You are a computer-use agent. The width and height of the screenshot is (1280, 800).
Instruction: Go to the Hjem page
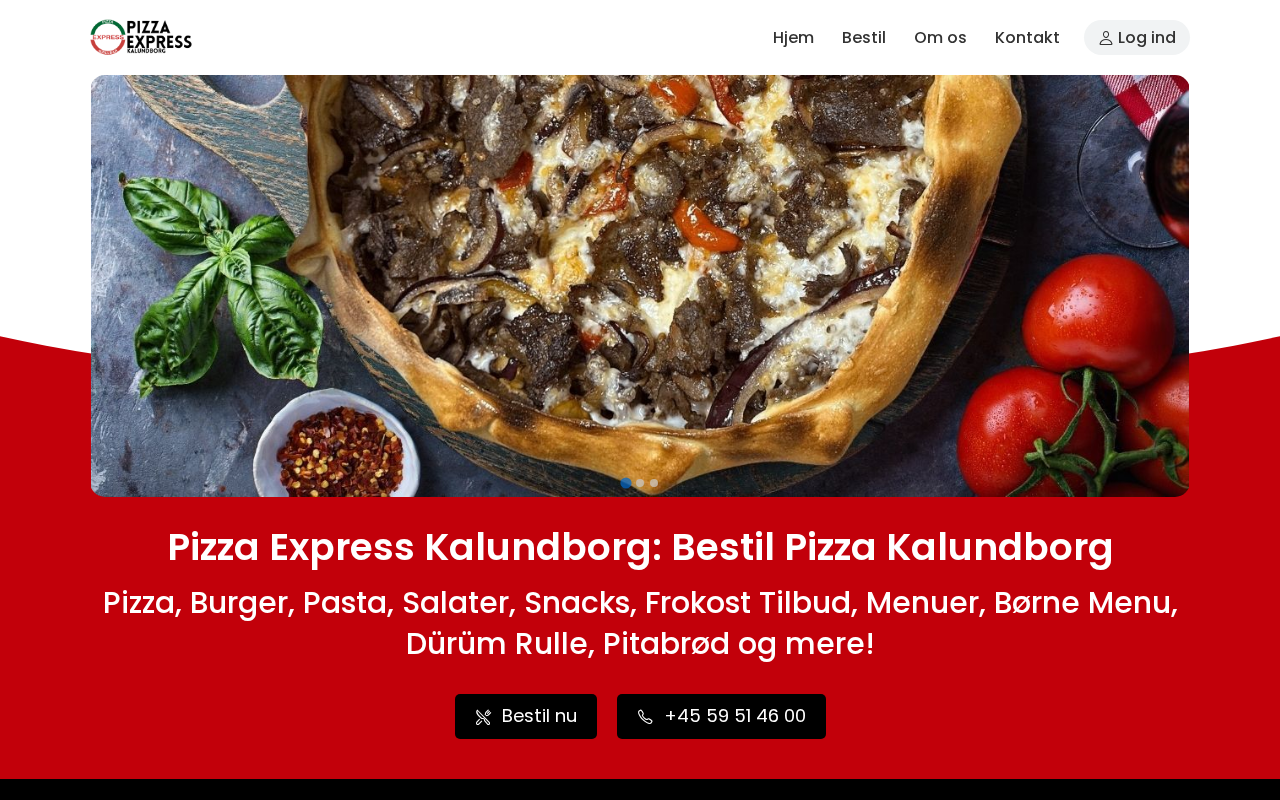[x=793, y=37]
